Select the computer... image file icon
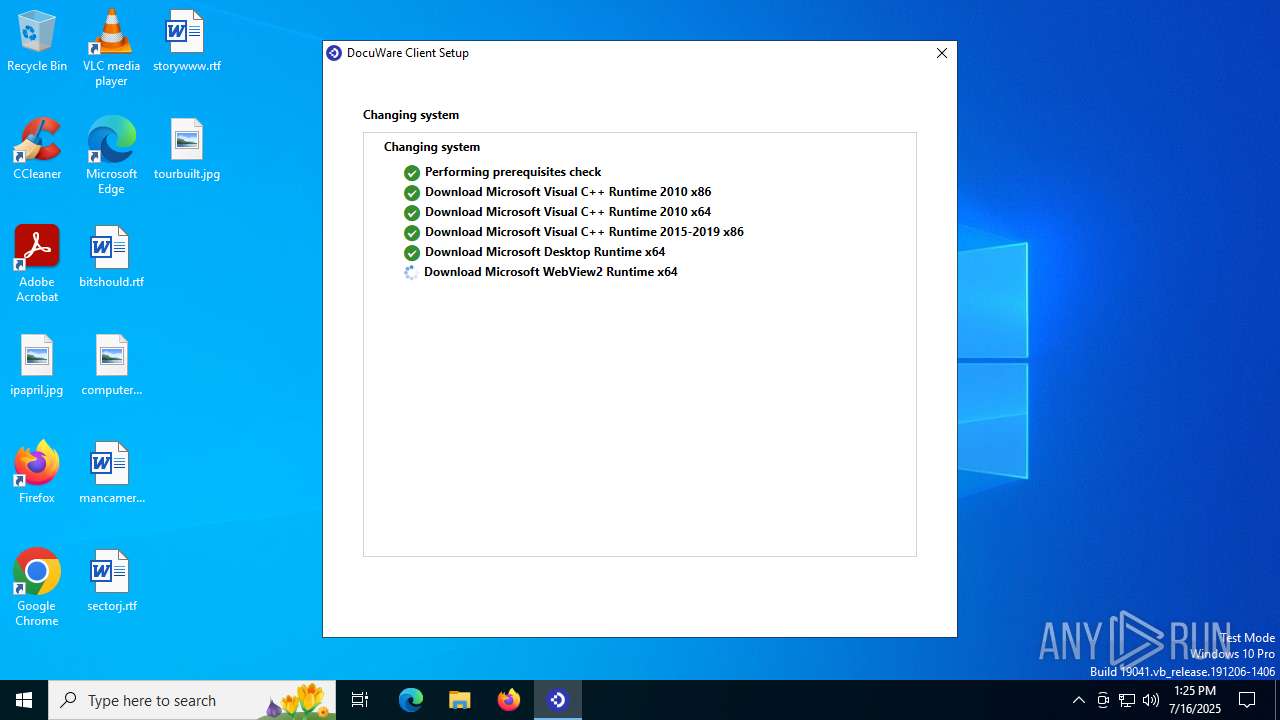1280x720 pixels. [111, 366]
